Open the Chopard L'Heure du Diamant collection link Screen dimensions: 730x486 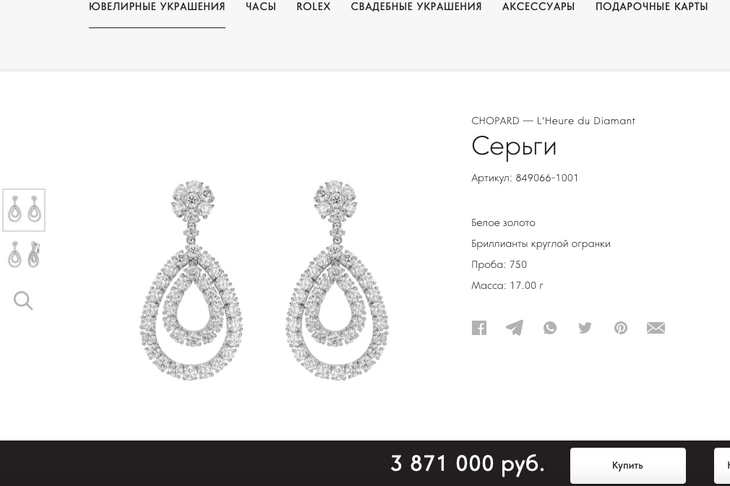click(x=553, y=121)
